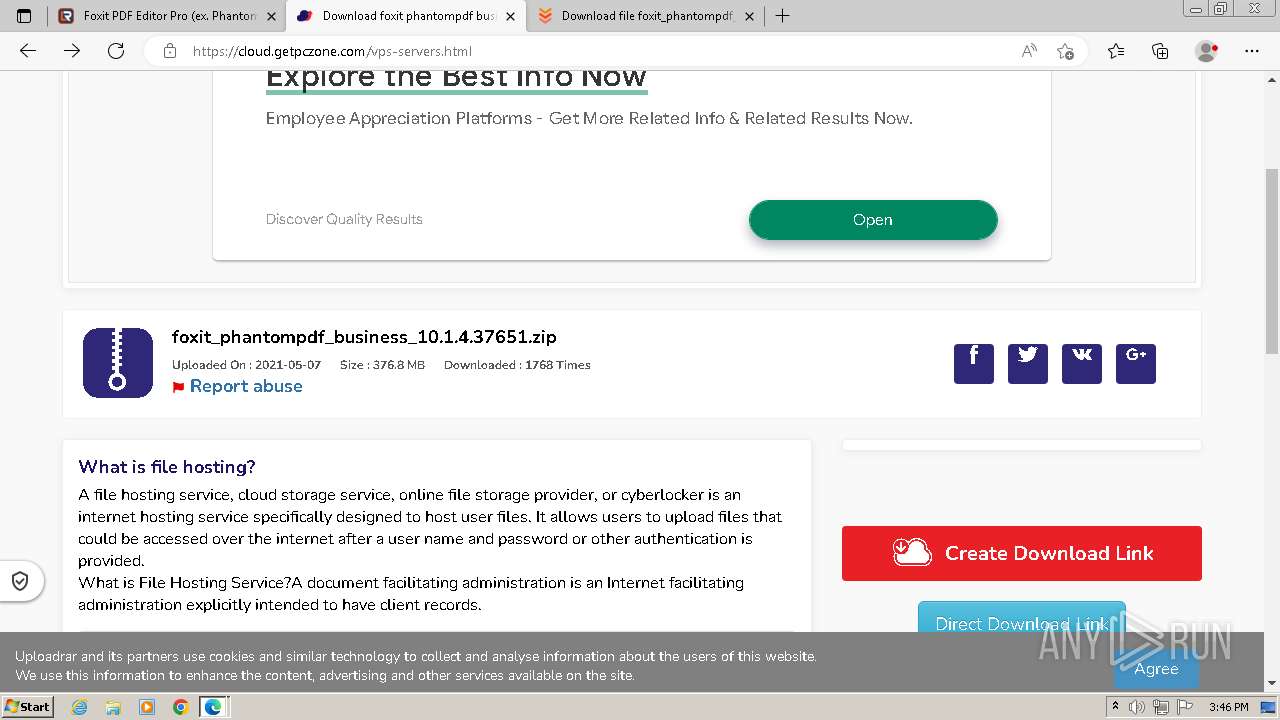Open Settings and more menu

point(1252,51)
